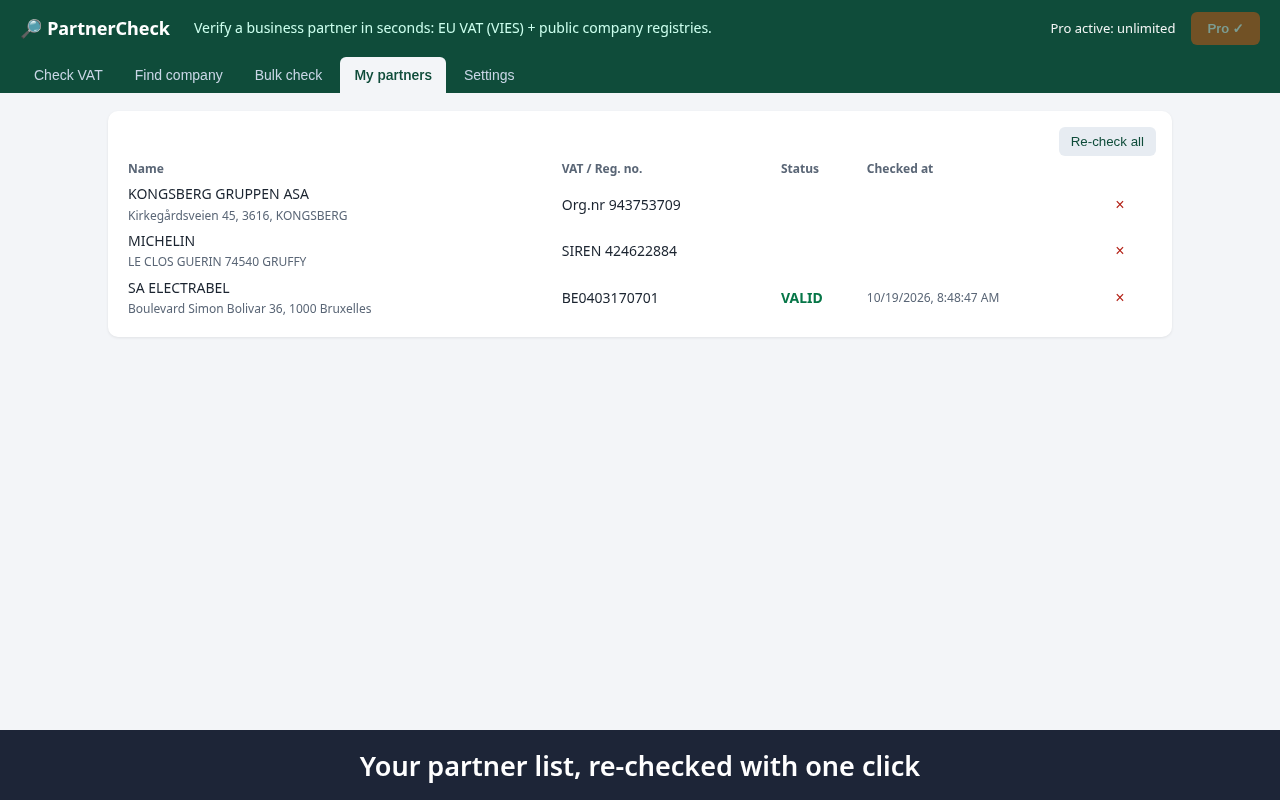Click the Name column header
Viewport: 1280px width, 800px height.
click(x=146, y=168)
